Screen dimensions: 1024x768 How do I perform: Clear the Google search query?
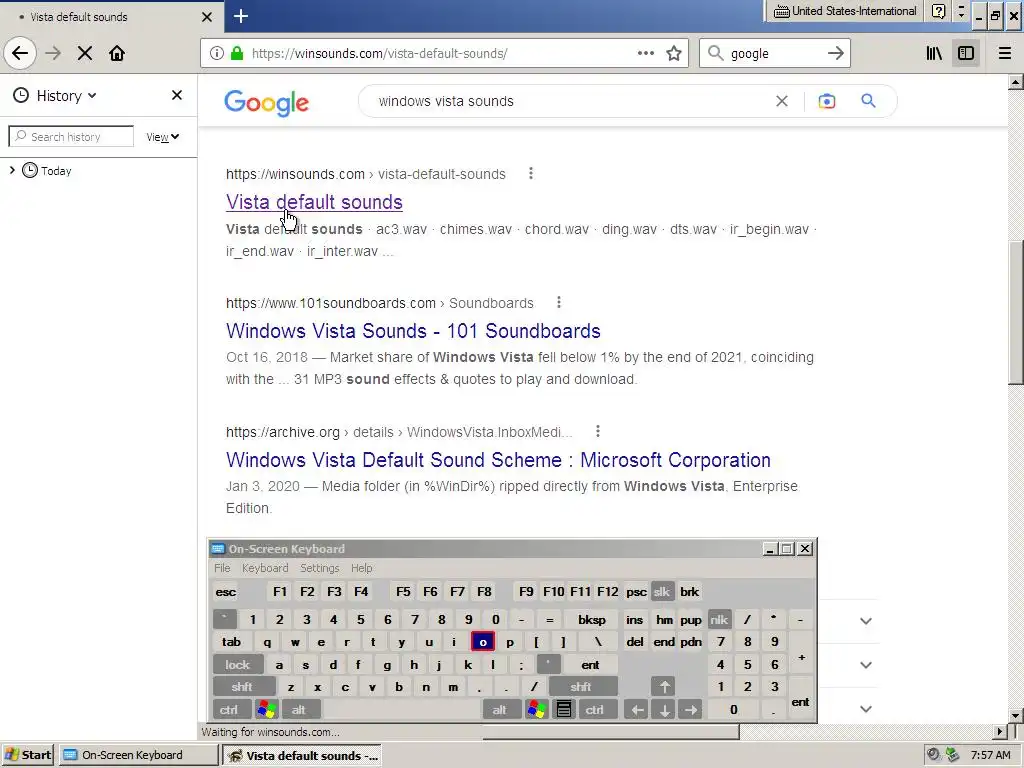click(782, 101)
